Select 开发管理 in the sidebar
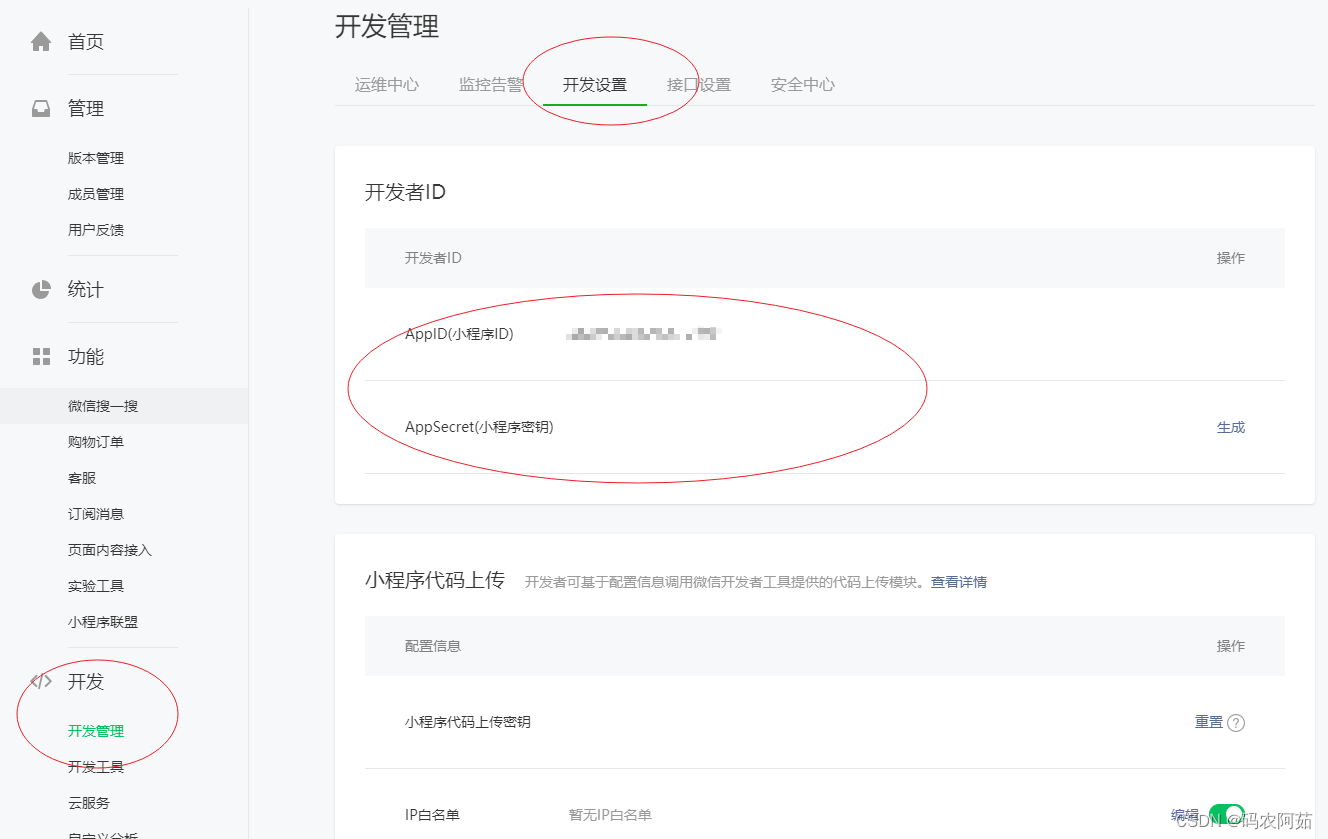The height and width of the screenshot is (839, 1328). [96, 731]
